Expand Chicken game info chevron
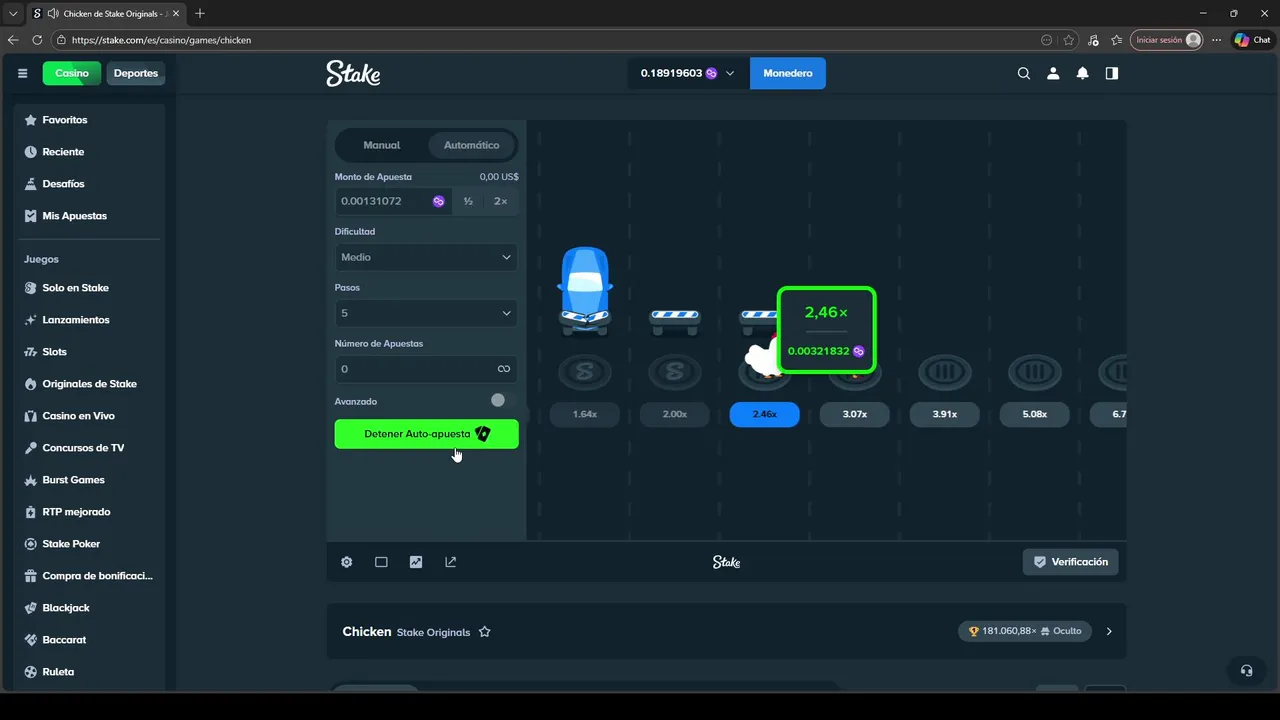The height and width of the screenshot is (720, 1280). coord(1109,631)
